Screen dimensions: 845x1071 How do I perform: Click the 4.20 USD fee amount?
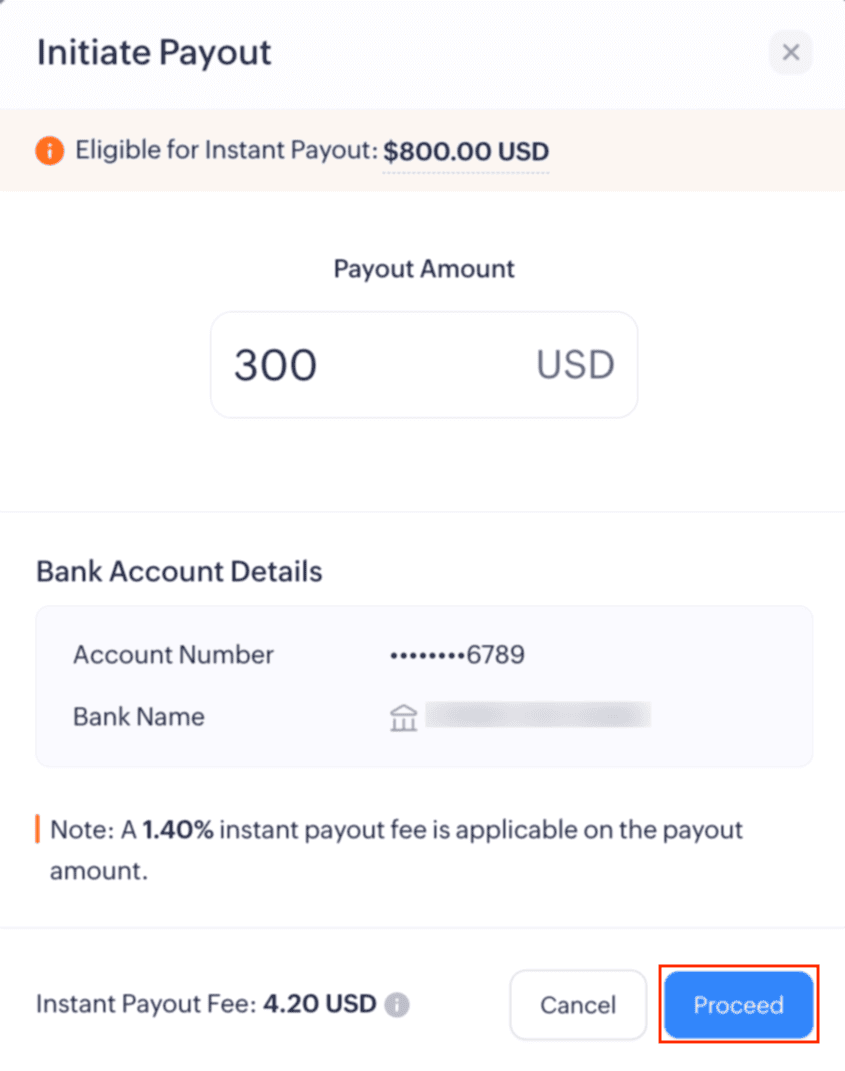[319, 1004]
